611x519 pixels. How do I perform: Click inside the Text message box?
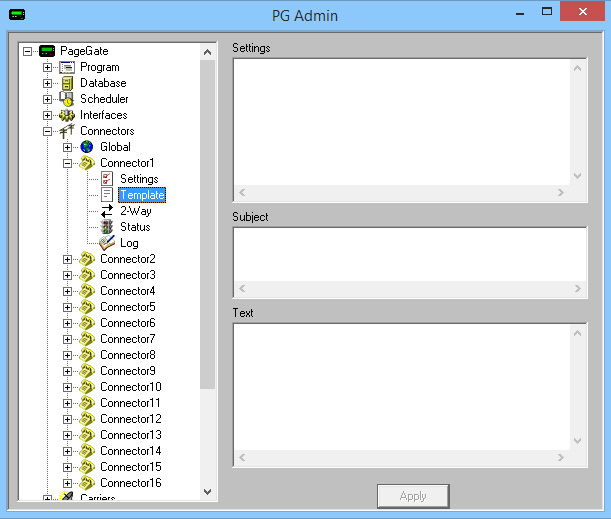(x=402, y=387)
